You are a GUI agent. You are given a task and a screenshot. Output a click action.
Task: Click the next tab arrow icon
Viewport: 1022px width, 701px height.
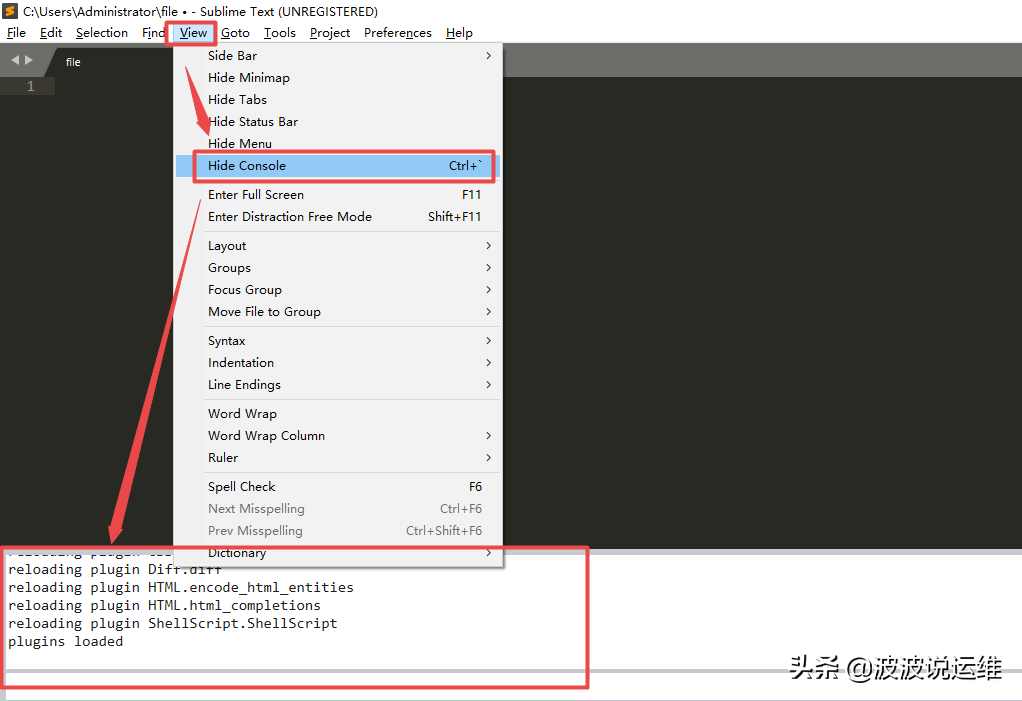(x=29, y=60)
